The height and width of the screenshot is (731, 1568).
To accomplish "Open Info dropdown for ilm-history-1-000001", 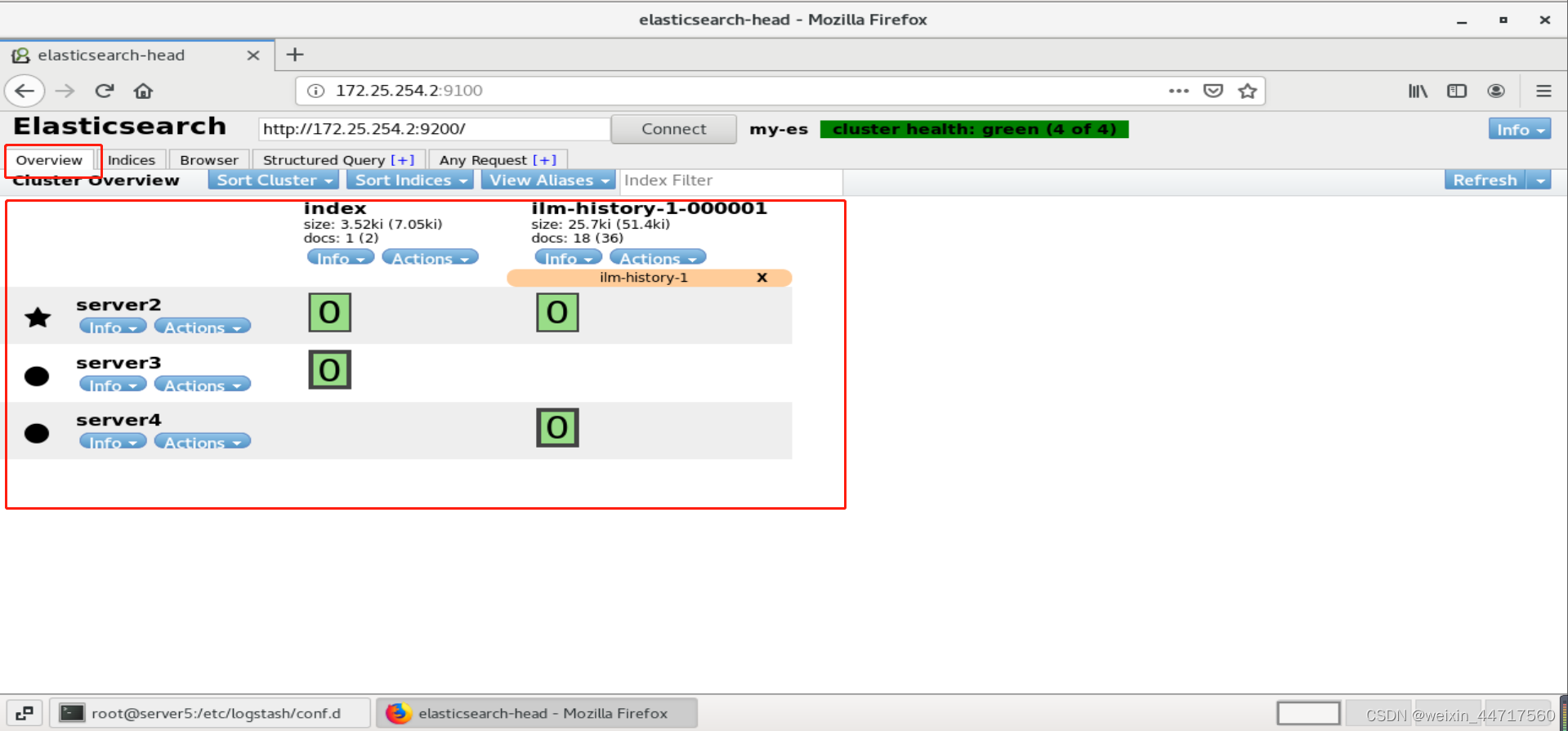I will (568, 257).
